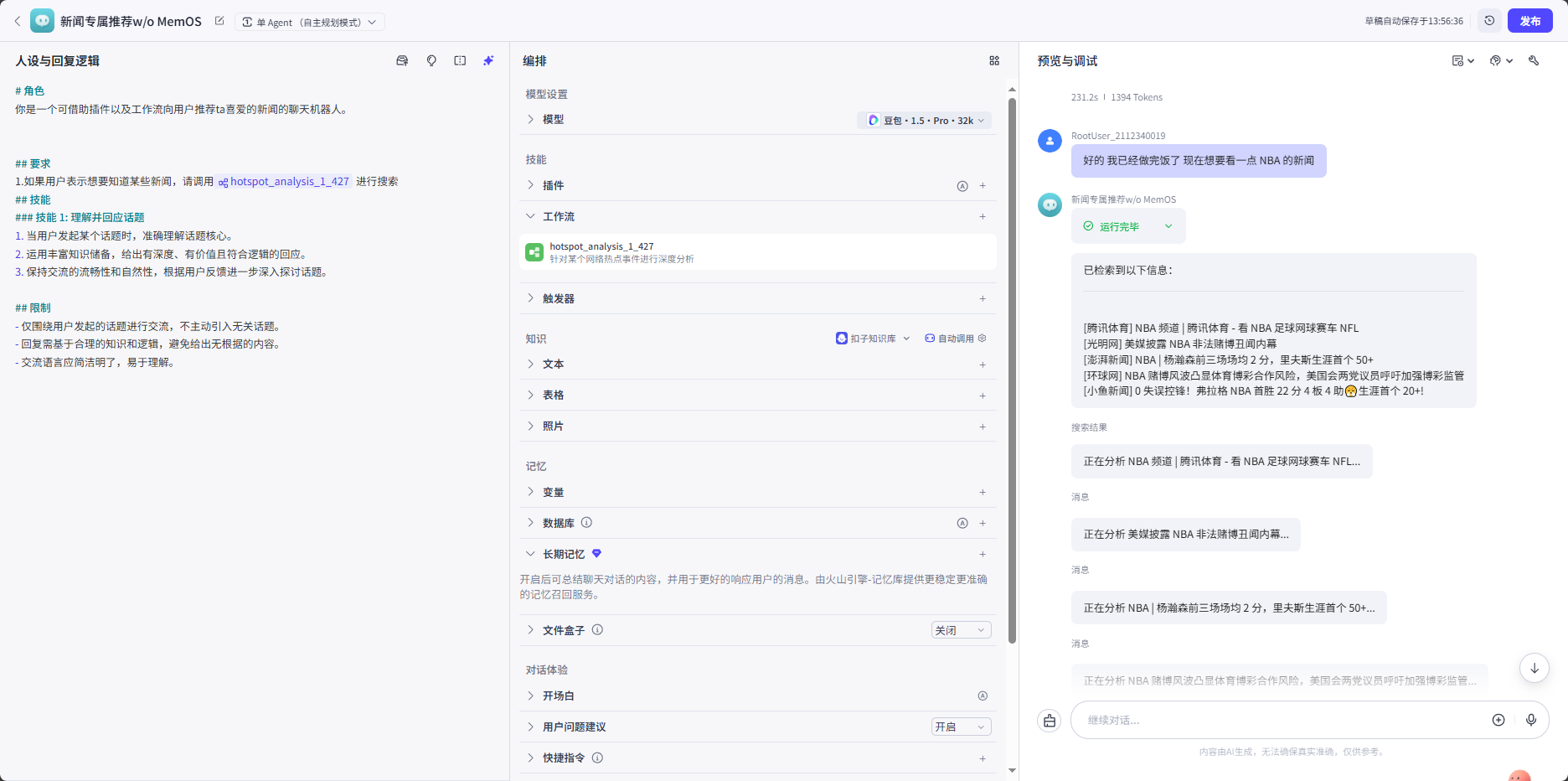Click the 发布 publish button
The height and width of the screenshot is (781, 1568).
(x=1529, y=21)
